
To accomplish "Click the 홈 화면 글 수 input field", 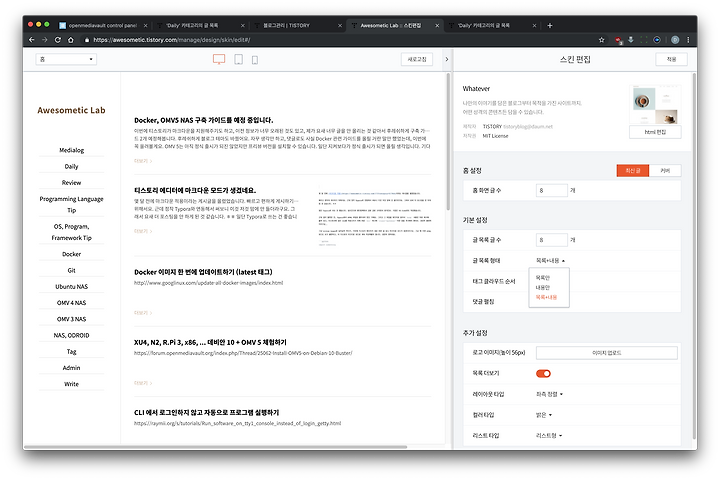I will [552, 190].
